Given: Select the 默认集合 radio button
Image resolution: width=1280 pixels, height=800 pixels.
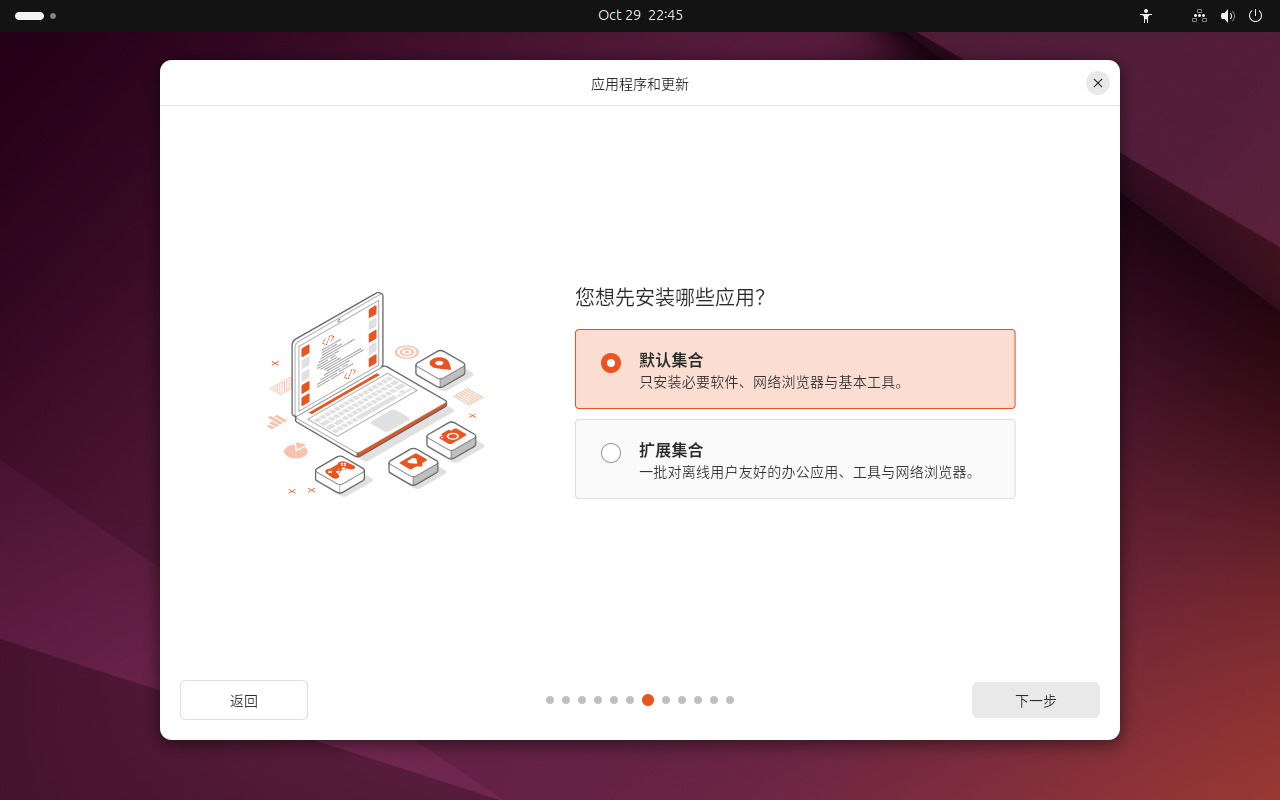Looking at the screenshot, I should [x=611, y=363].
